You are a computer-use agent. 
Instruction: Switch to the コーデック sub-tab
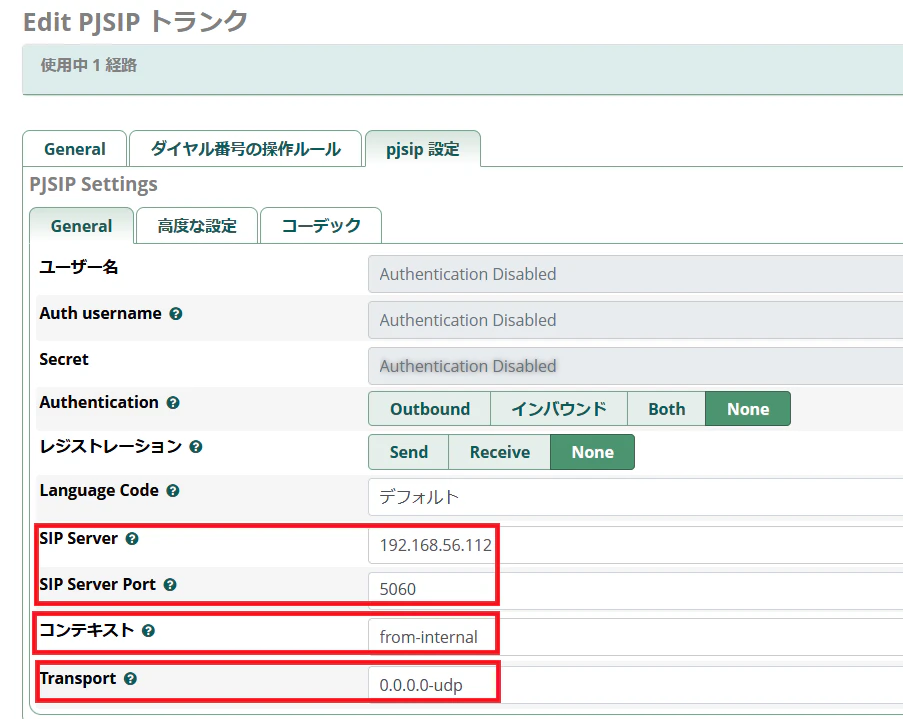[x=321, y=226]
